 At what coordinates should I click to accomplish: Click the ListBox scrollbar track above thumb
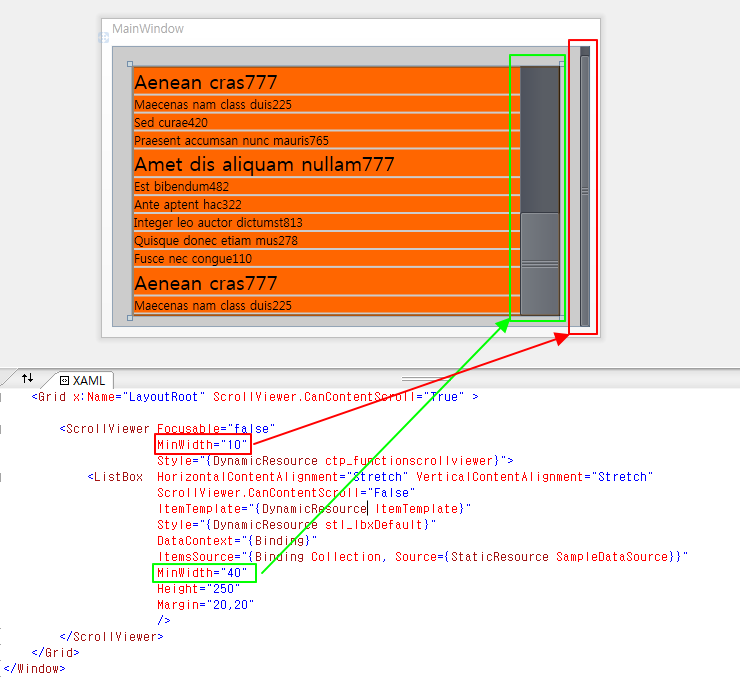[540, 140]
